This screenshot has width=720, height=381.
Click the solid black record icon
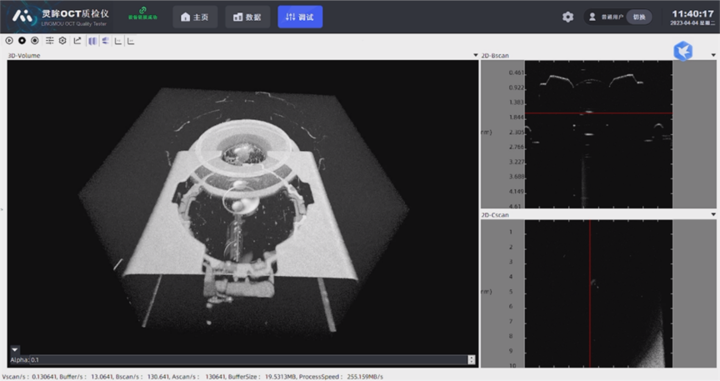tap(22, 41)
